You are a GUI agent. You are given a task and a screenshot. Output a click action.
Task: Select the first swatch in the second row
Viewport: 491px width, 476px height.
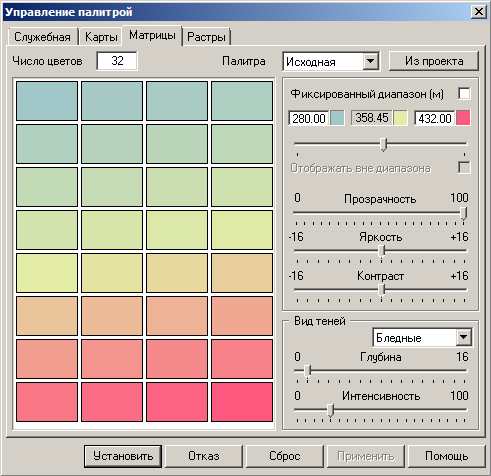47,144
